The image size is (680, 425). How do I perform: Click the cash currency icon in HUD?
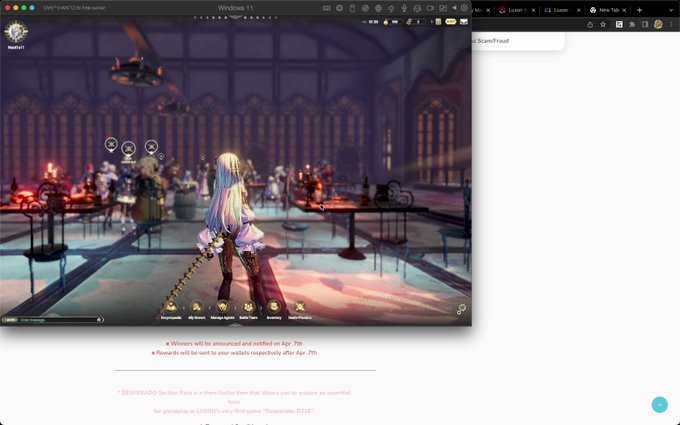coord(409,22)
